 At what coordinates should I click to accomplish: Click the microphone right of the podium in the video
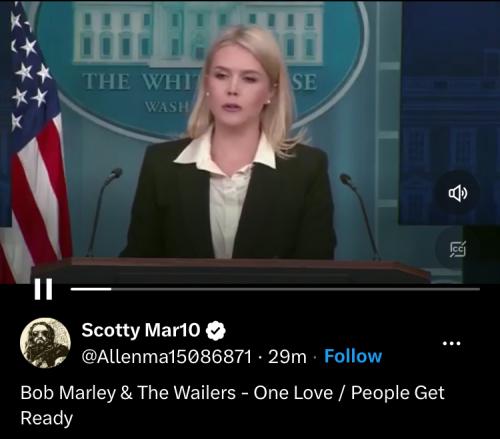click(360, 215)
